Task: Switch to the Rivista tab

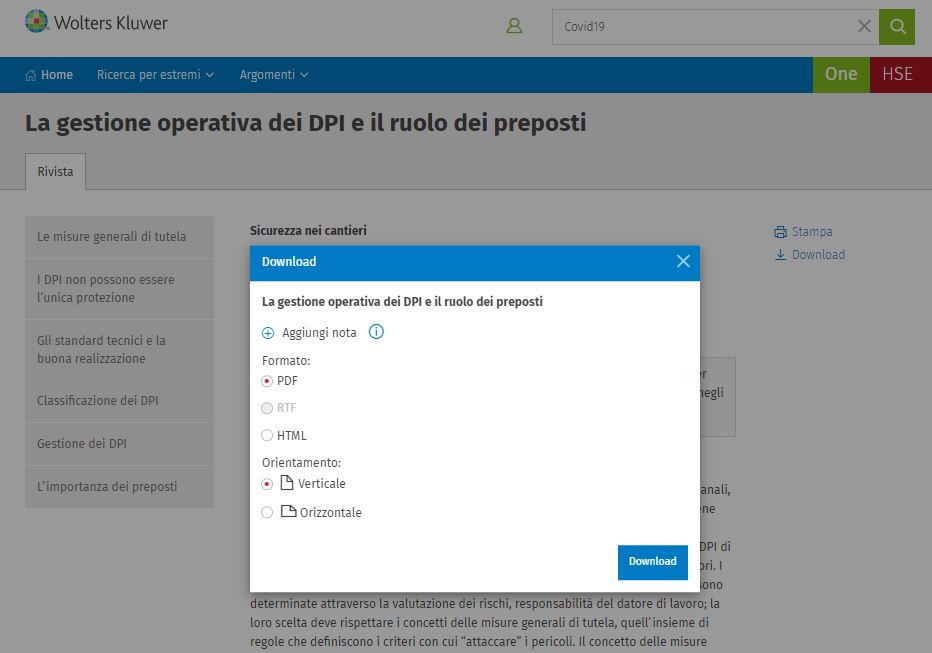Action: click(56, 172)
